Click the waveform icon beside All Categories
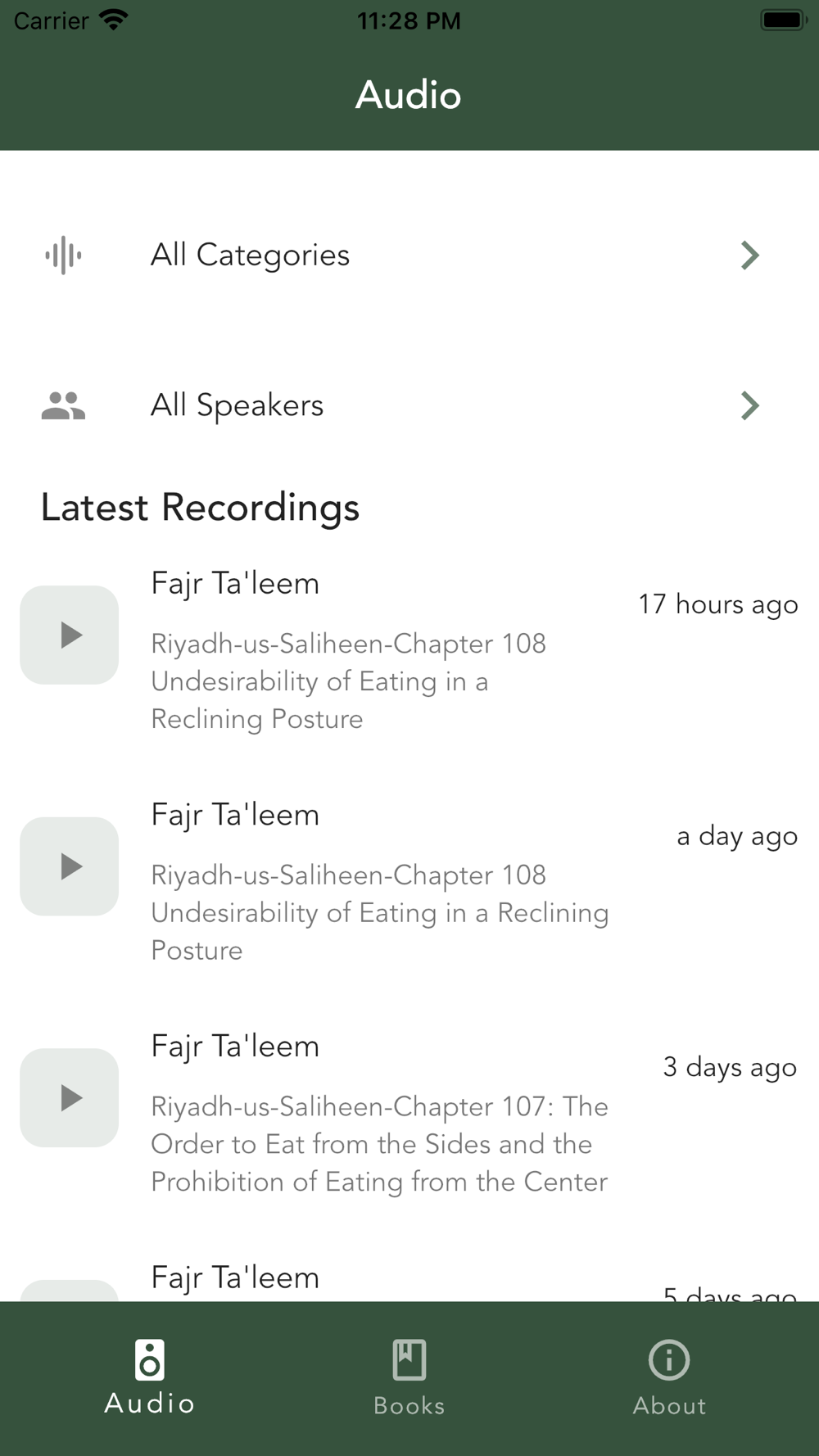Screen dimensions: 819x1456 [63, 255]
